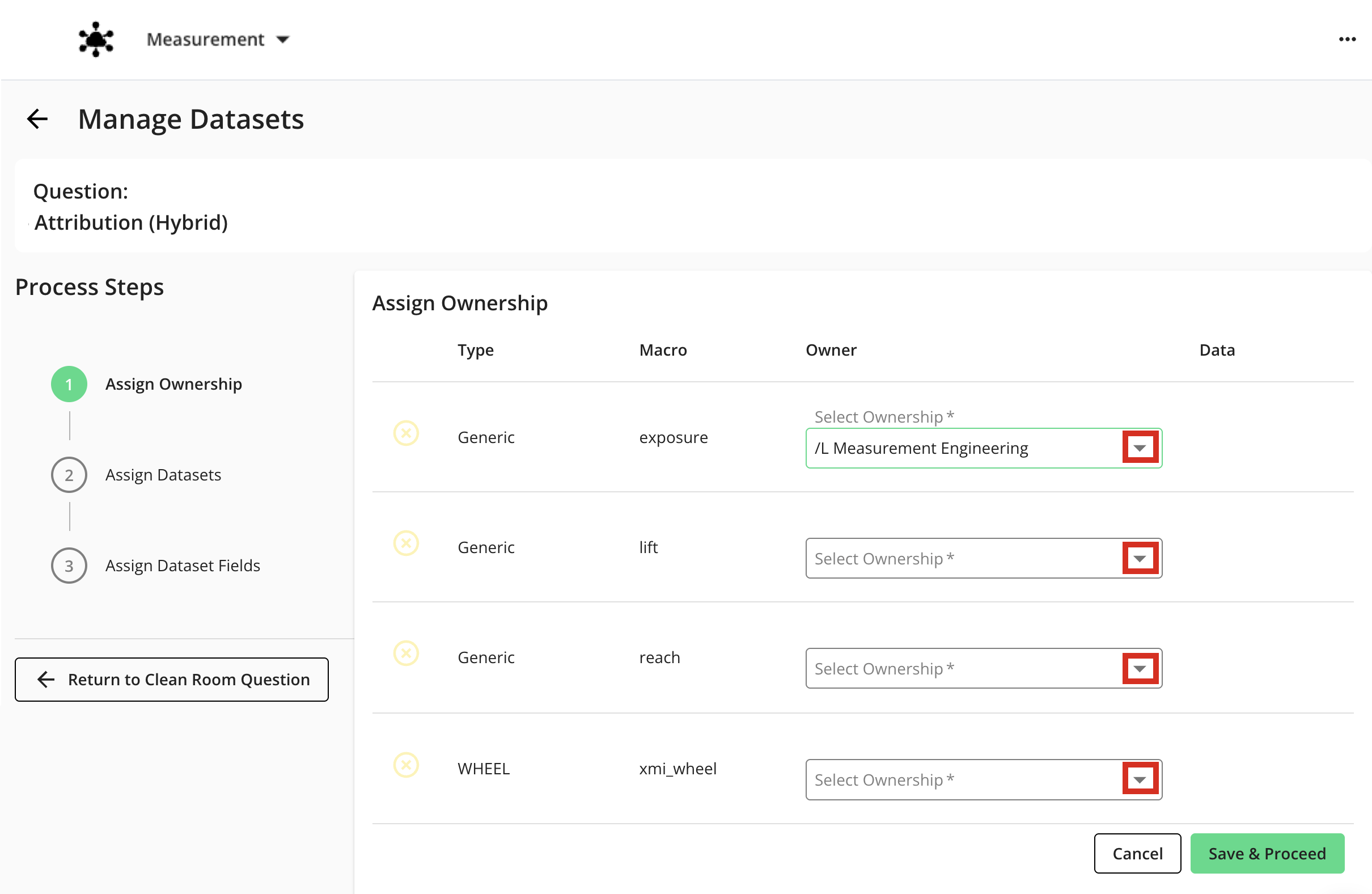Expand ownership dropdown arrow for xmi_wheel

(1140, 780)
